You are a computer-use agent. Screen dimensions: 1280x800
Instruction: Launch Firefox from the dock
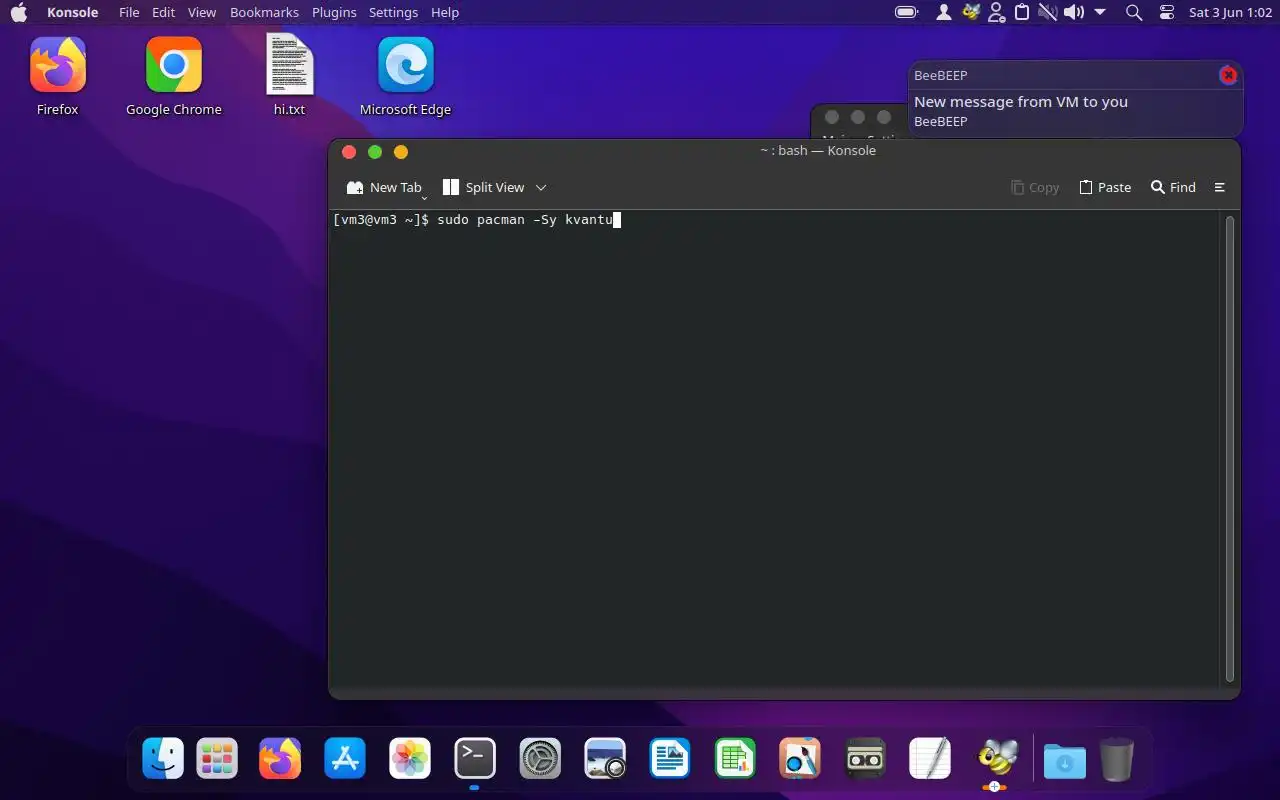(x=280, y=759)
